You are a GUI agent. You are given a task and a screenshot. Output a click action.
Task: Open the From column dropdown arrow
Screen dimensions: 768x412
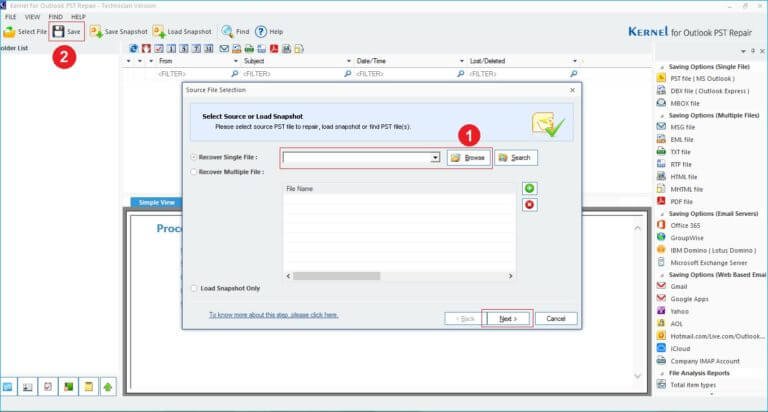coord(236,61)
